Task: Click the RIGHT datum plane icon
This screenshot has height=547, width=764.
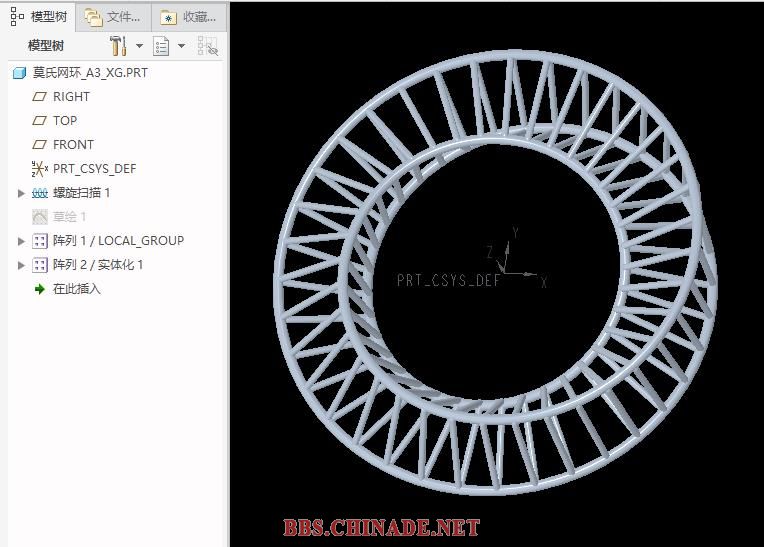Action: click(39, 97)
